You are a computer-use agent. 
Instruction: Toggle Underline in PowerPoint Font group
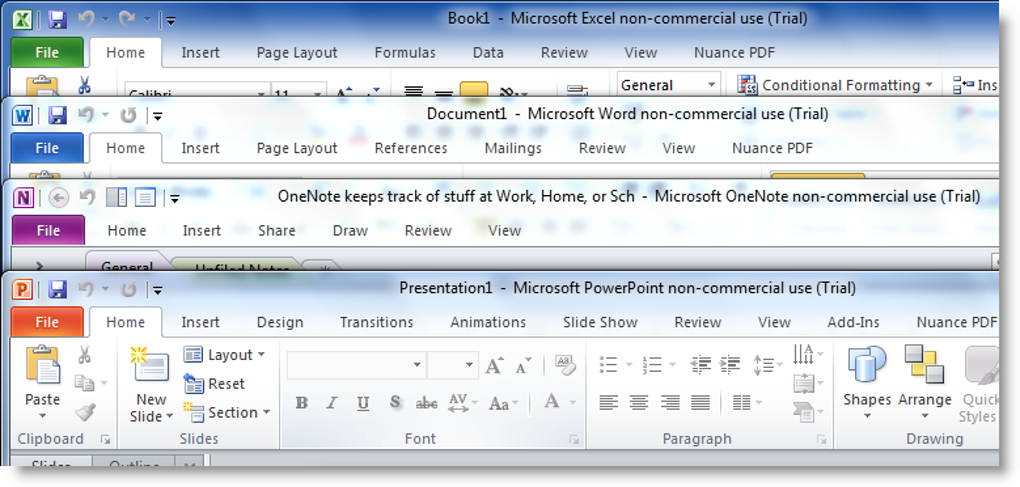(x=363, y=403)
